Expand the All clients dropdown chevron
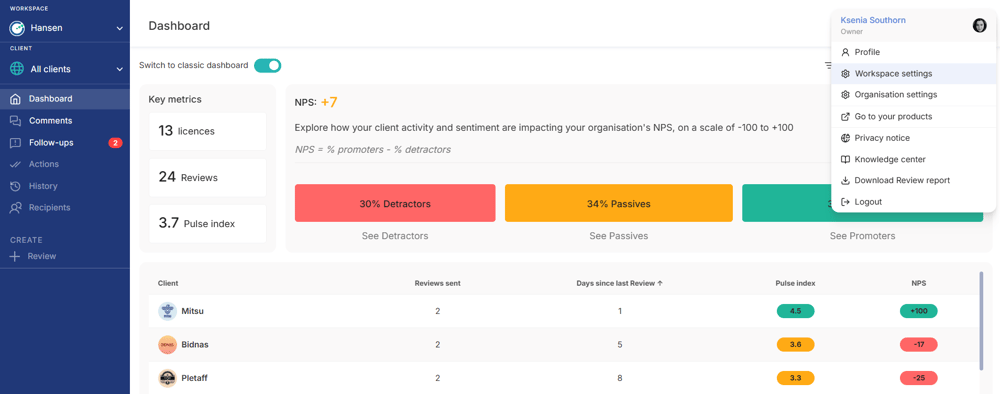 [x=120, y=69]
